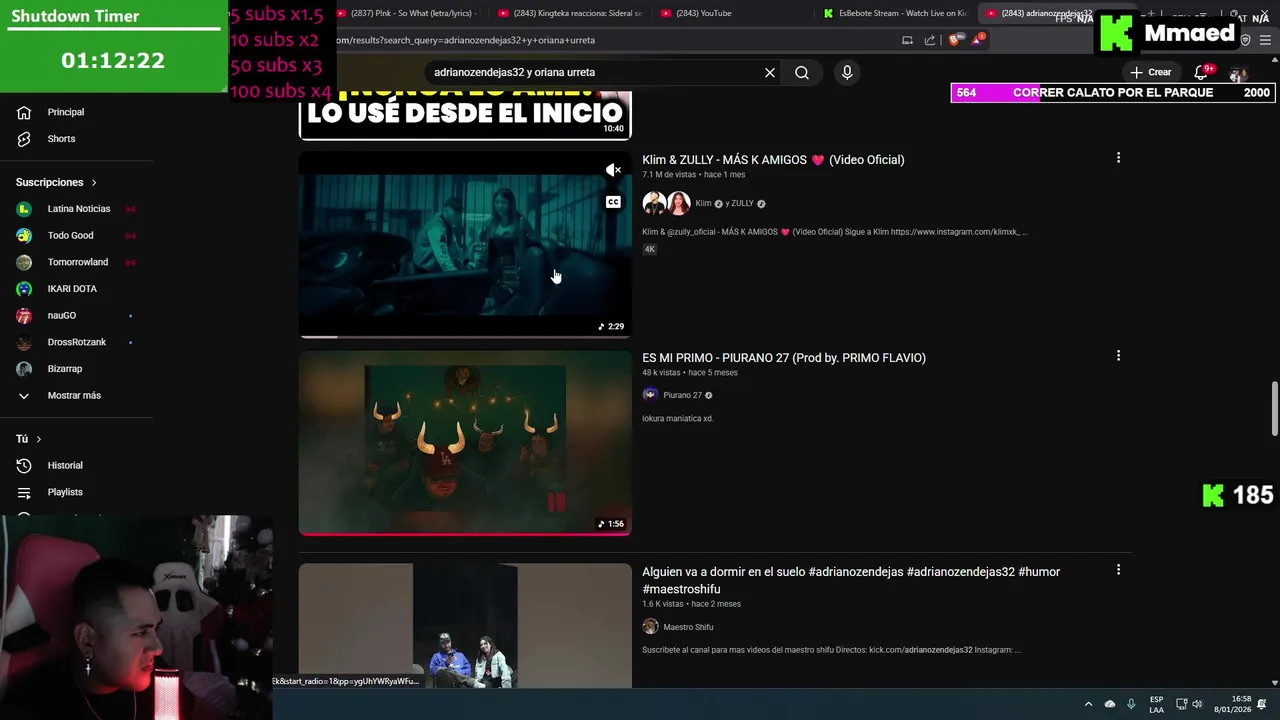The height and width of the screenshot is (720, 1280).
Task: Play the ES MI PRIMO video thumbnail
Action: [x=465, y=443]
